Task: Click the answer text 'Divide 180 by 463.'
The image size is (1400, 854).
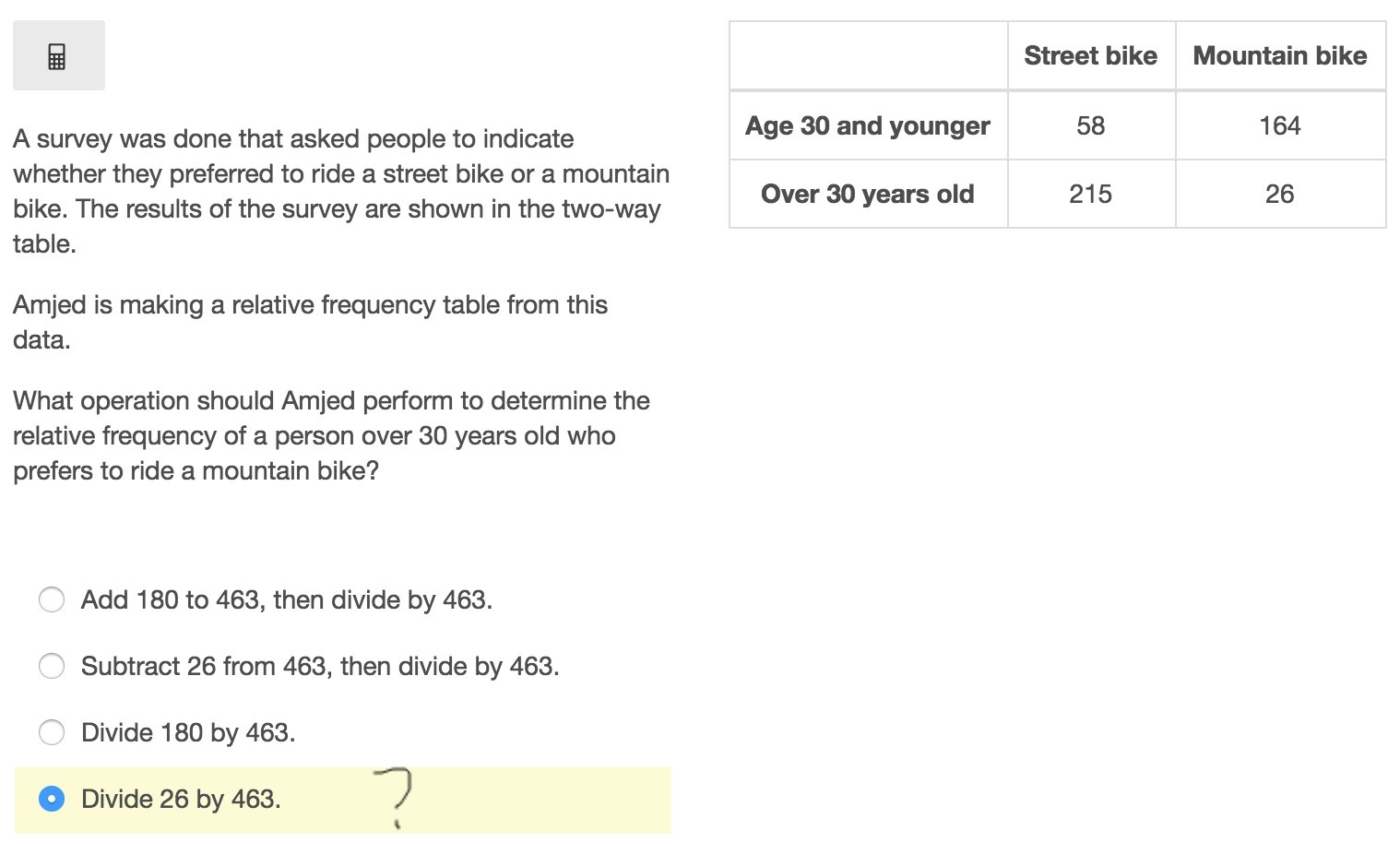Action: pos(188,732)
